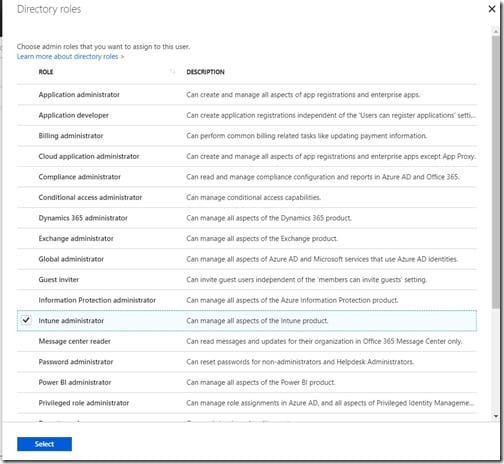Click the description about Office 365 Message Center
The width and height of the screenshot is (504, 464).
[324, 341]
